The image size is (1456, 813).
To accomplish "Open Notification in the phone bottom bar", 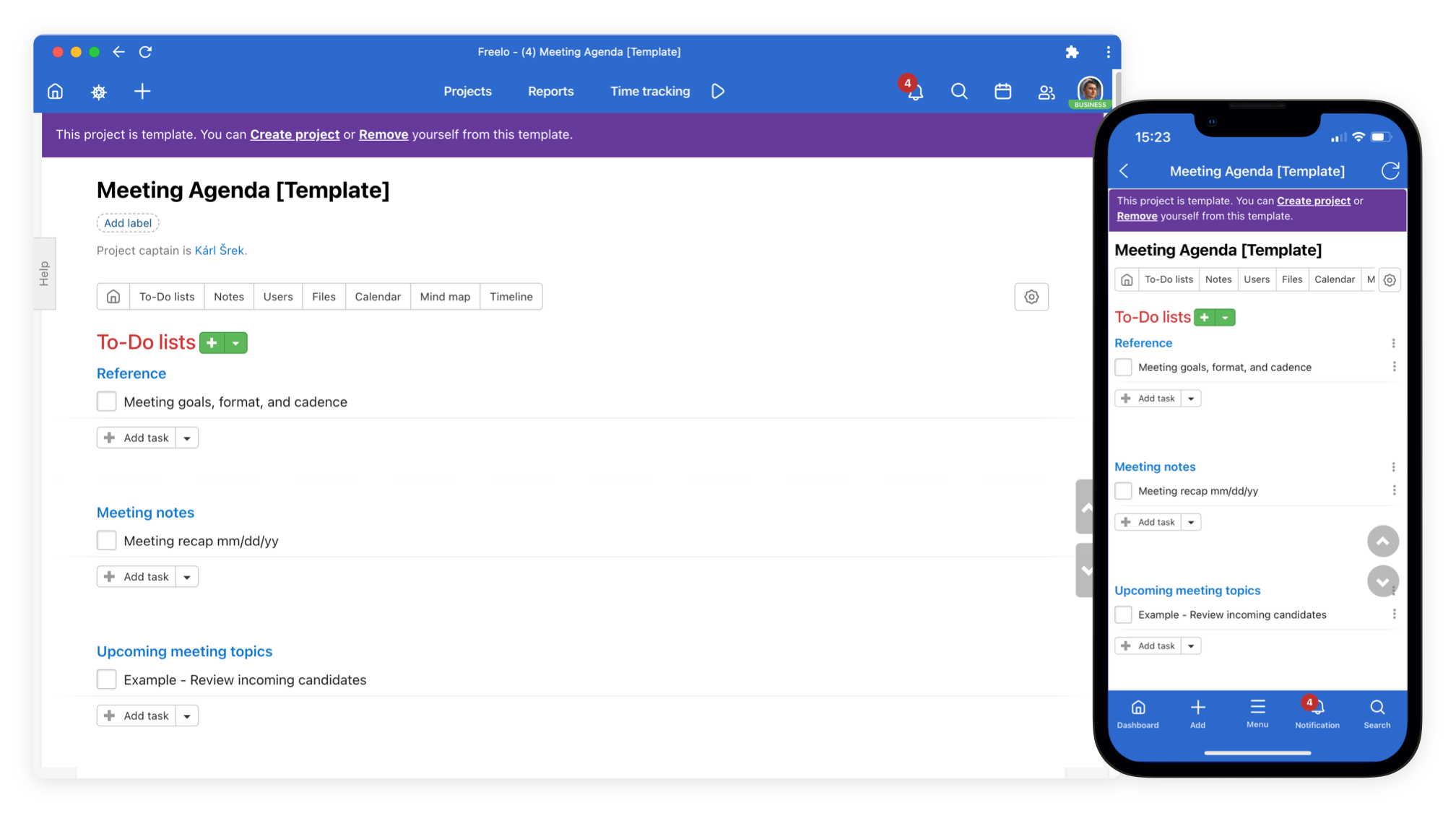I will (1317, 713).
